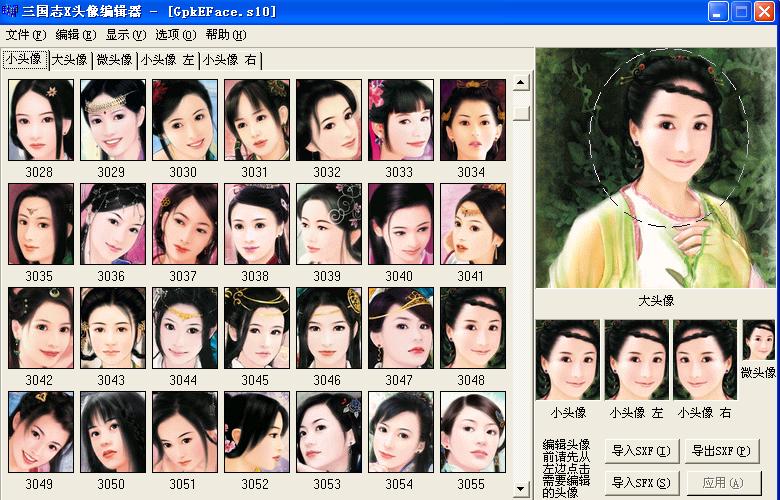Click the 导入SFX(S) button
780x500 pixels.
(x=641, y=483)
